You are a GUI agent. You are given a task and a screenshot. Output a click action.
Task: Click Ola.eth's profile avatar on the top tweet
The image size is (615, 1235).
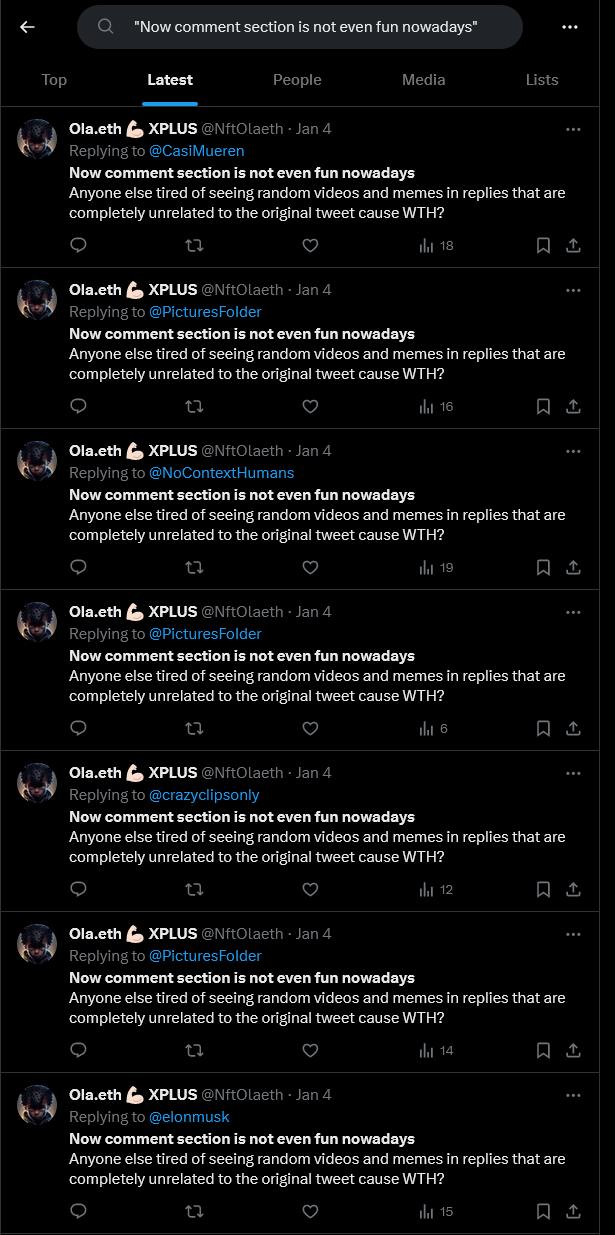tap(37, 138)
